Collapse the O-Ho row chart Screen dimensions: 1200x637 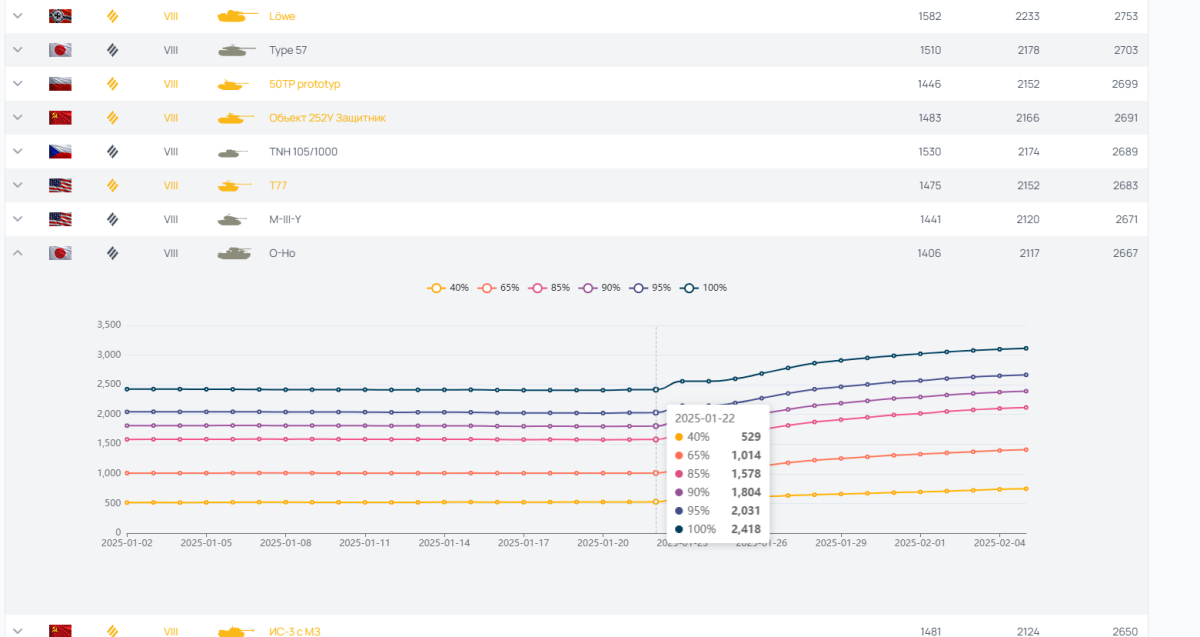(17, 253)
